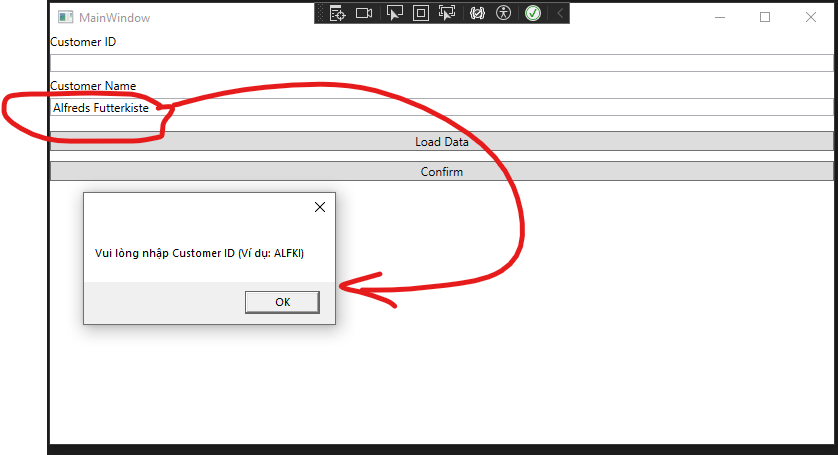838x455 pixels.
Task: Activate the Select Element cursor tool
Action: point(394,13)
